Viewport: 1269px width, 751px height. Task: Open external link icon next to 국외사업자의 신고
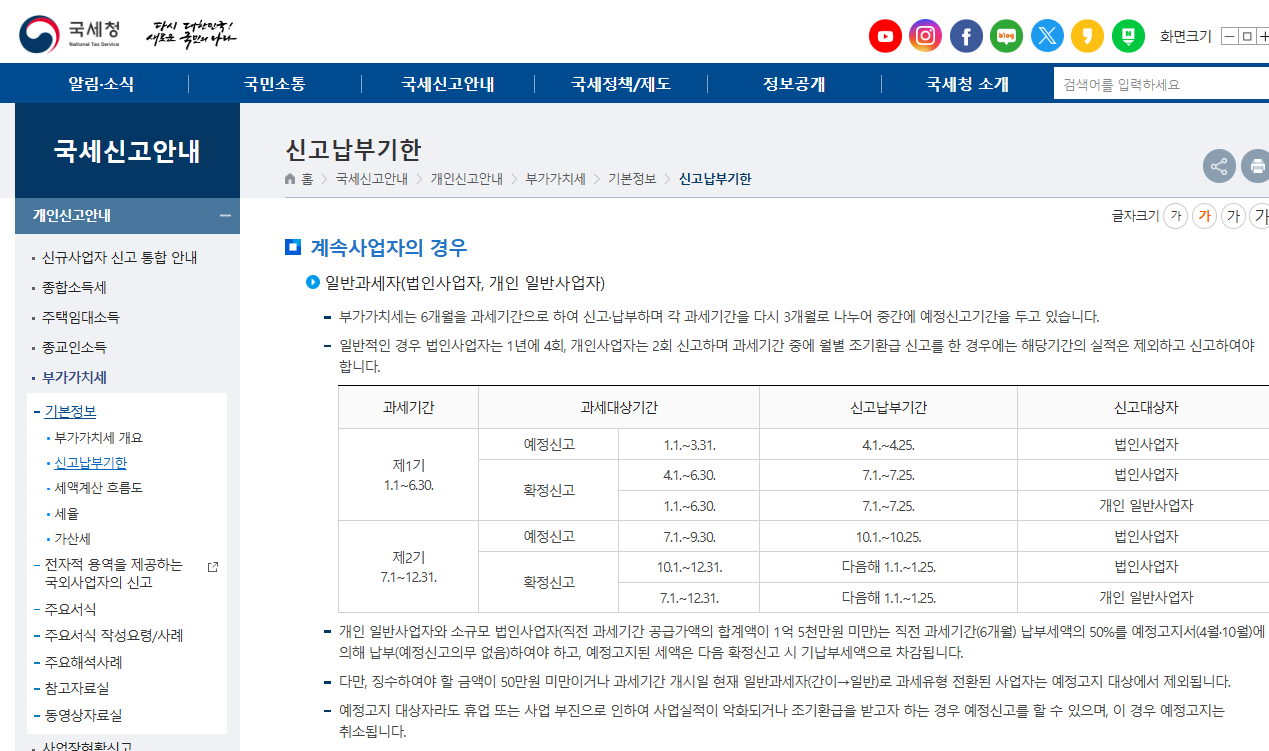[212, 567]
